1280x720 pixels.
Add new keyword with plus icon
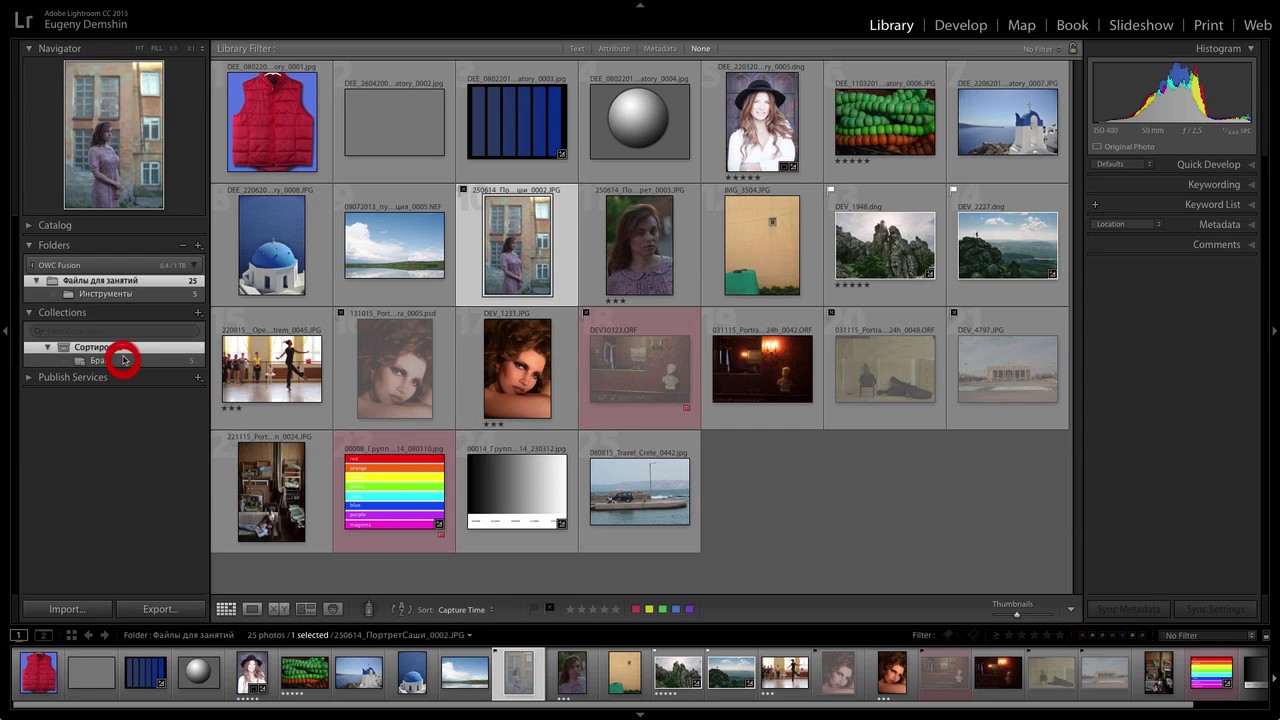(1095, 205)
